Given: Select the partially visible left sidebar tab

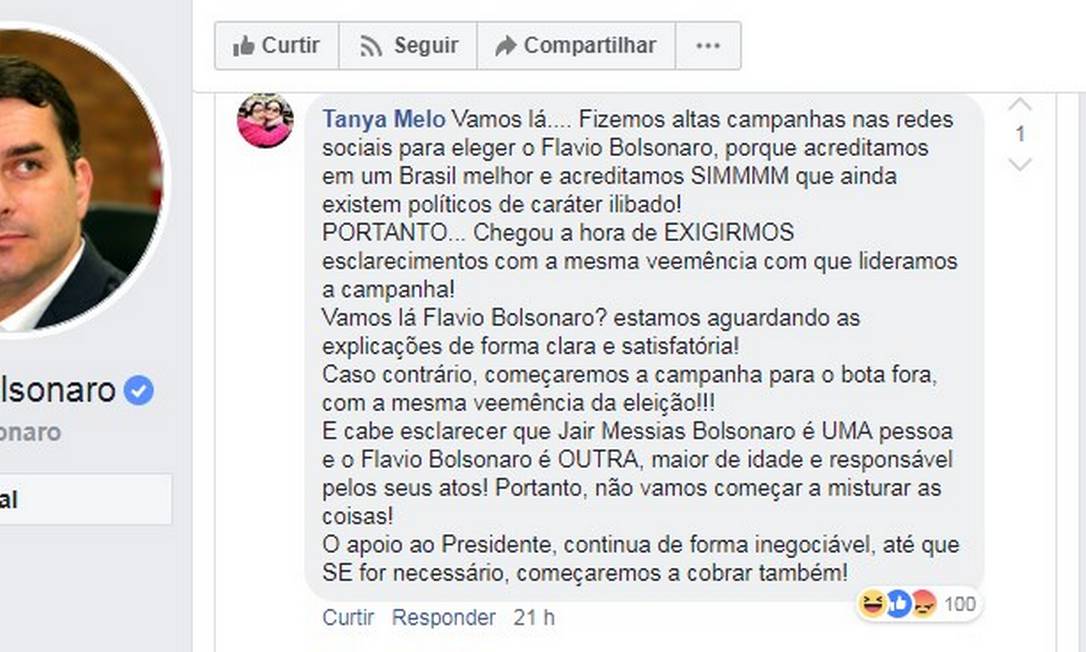Looking at the screenshot, I should (x=80, y=499).
